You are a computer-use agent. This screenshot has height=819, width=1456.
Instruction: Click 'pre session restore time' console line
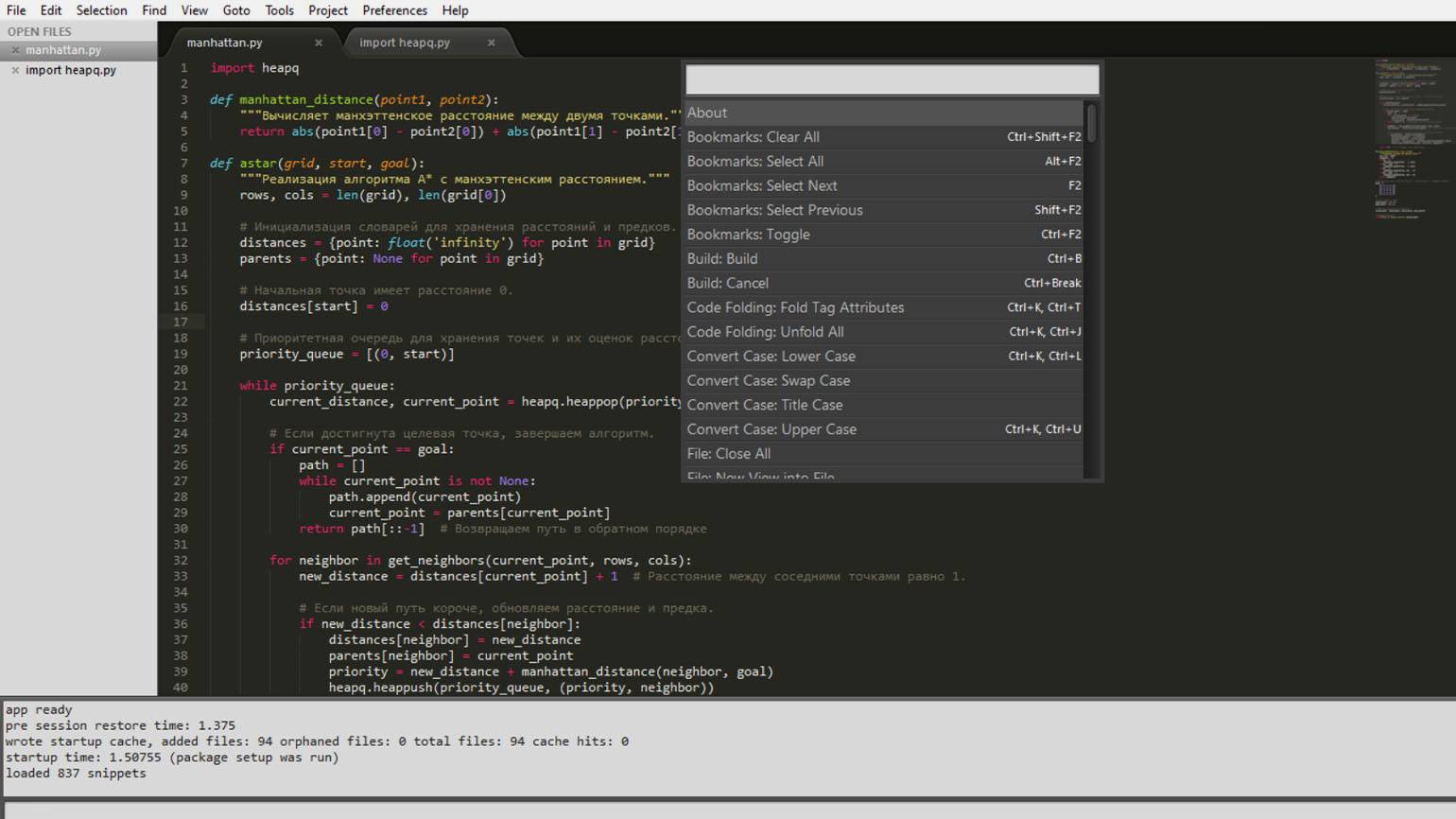pos(120,726)
